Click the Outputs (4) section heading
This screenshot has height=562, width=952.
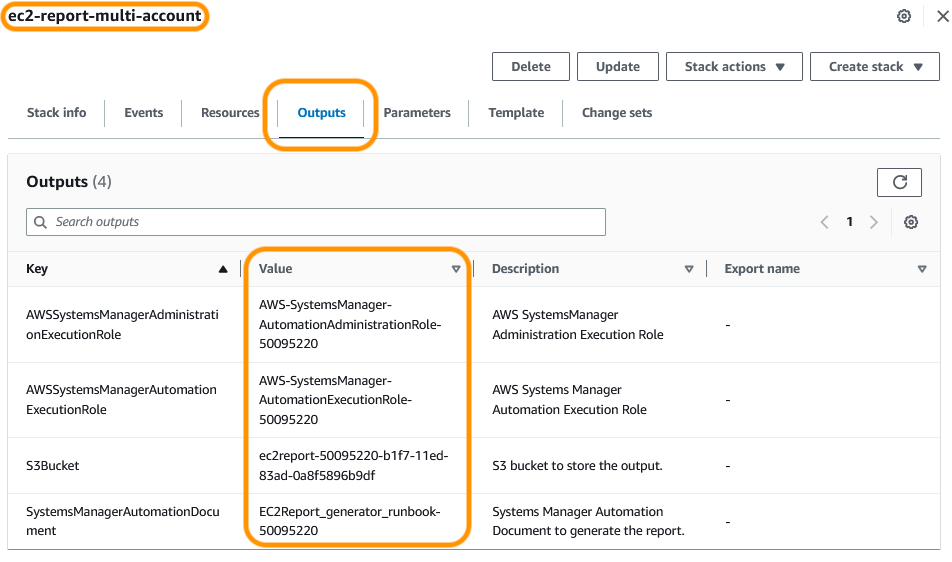click(x=69, y=182)
